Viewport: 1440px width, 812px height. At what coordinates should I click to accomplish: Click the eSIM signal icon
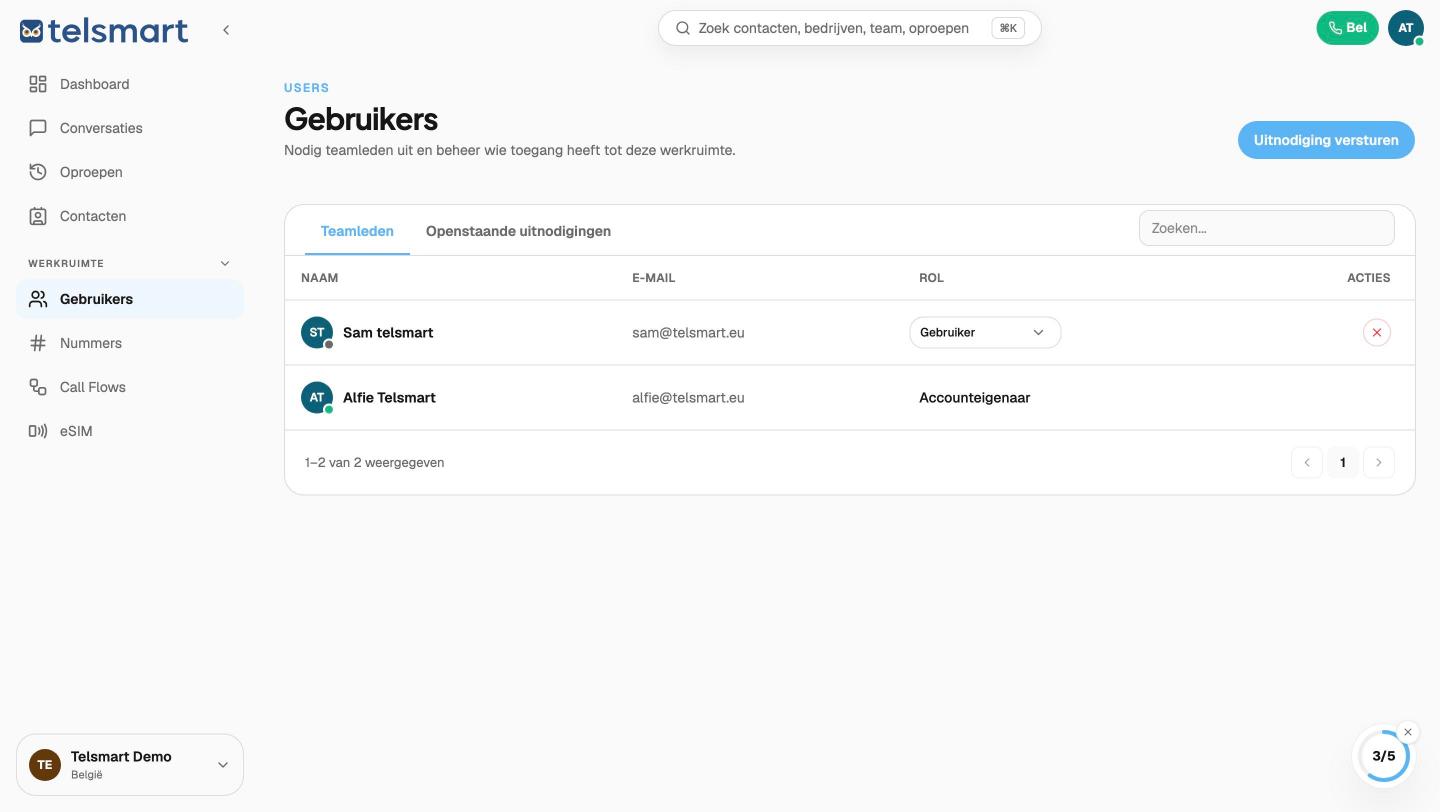(38, 431)
